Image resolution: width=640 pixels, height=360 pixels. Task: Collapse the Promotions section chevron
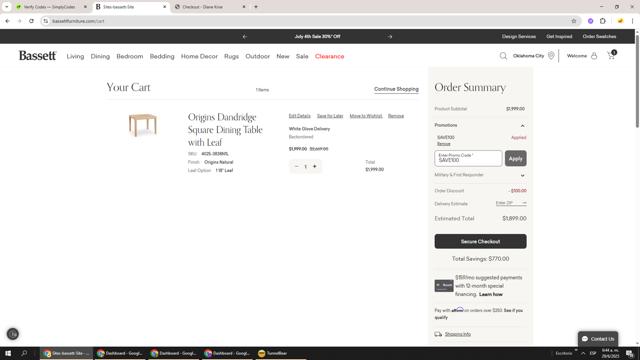coord(522,126)
